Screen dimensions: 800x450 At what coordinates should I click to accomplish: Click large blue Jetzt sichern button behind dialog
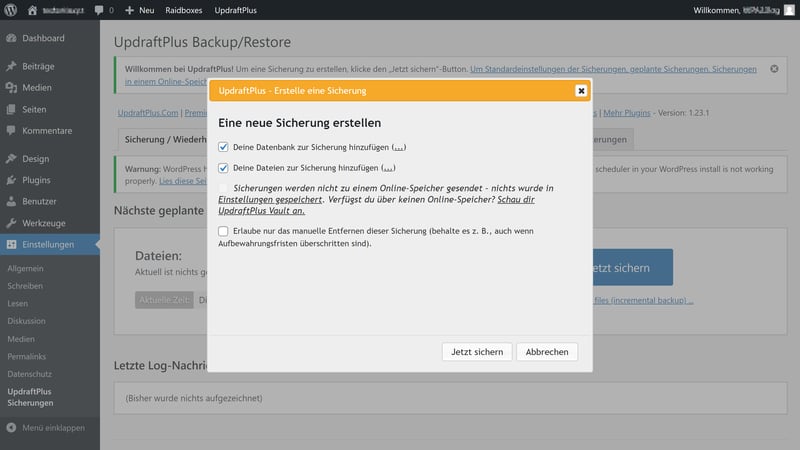point(632,267)
